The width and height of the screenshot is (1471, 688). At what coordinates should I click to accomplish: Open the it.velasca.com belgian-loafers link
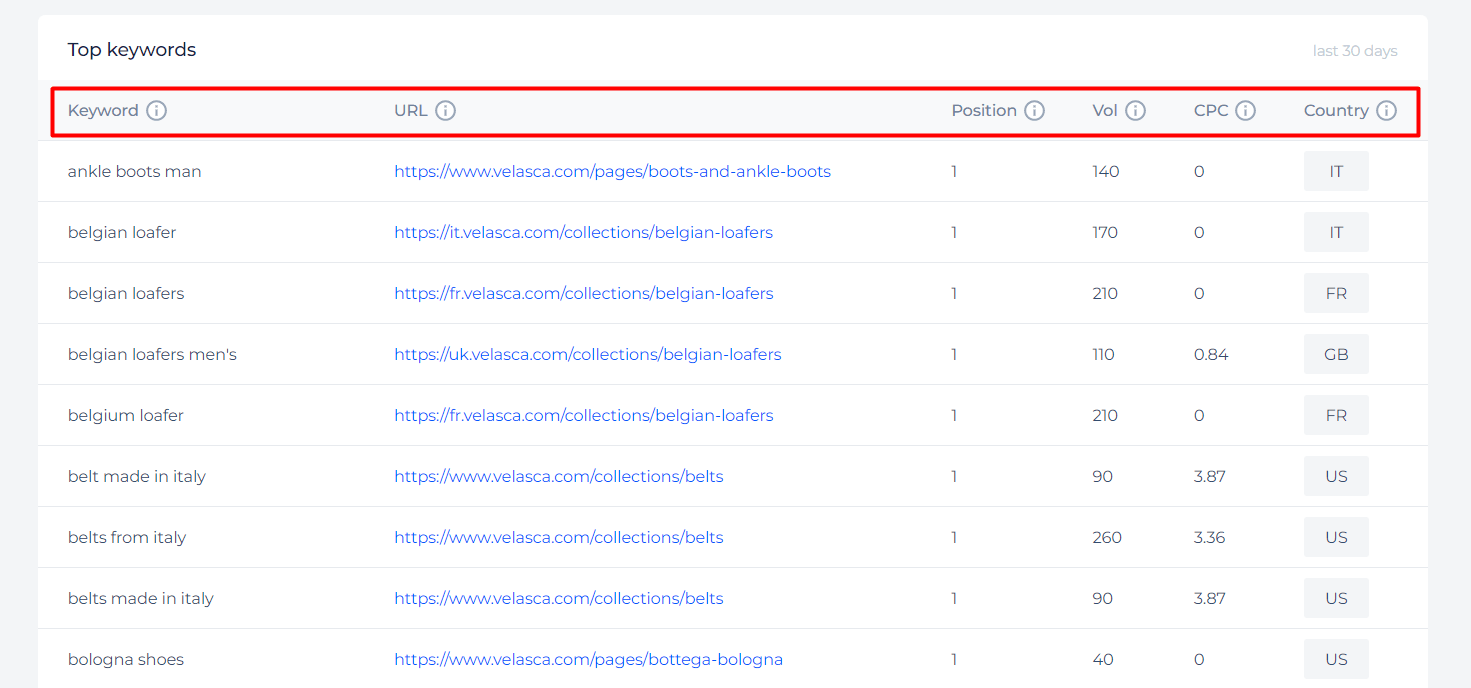[583, 232]
